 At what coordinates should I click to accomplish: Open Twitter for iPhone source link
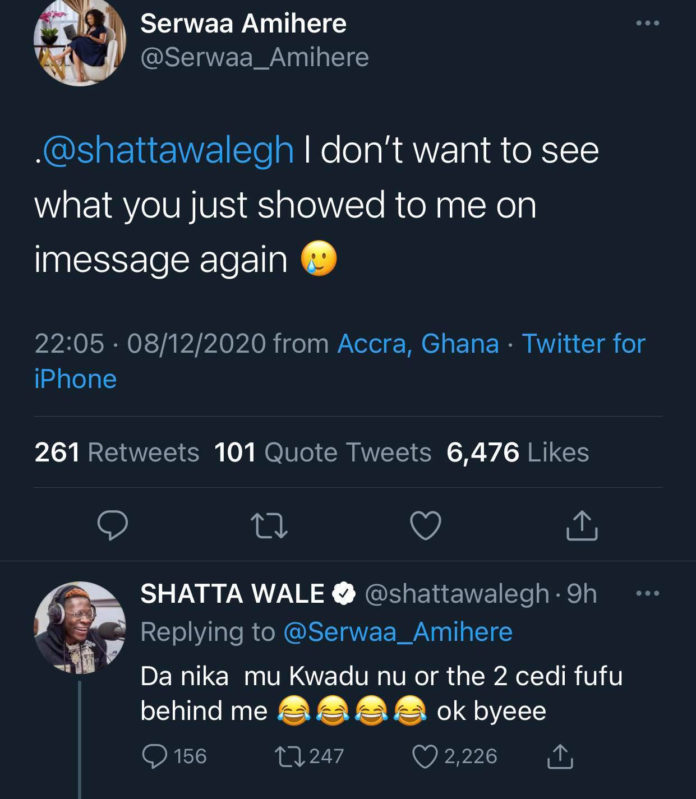[340, 361]
